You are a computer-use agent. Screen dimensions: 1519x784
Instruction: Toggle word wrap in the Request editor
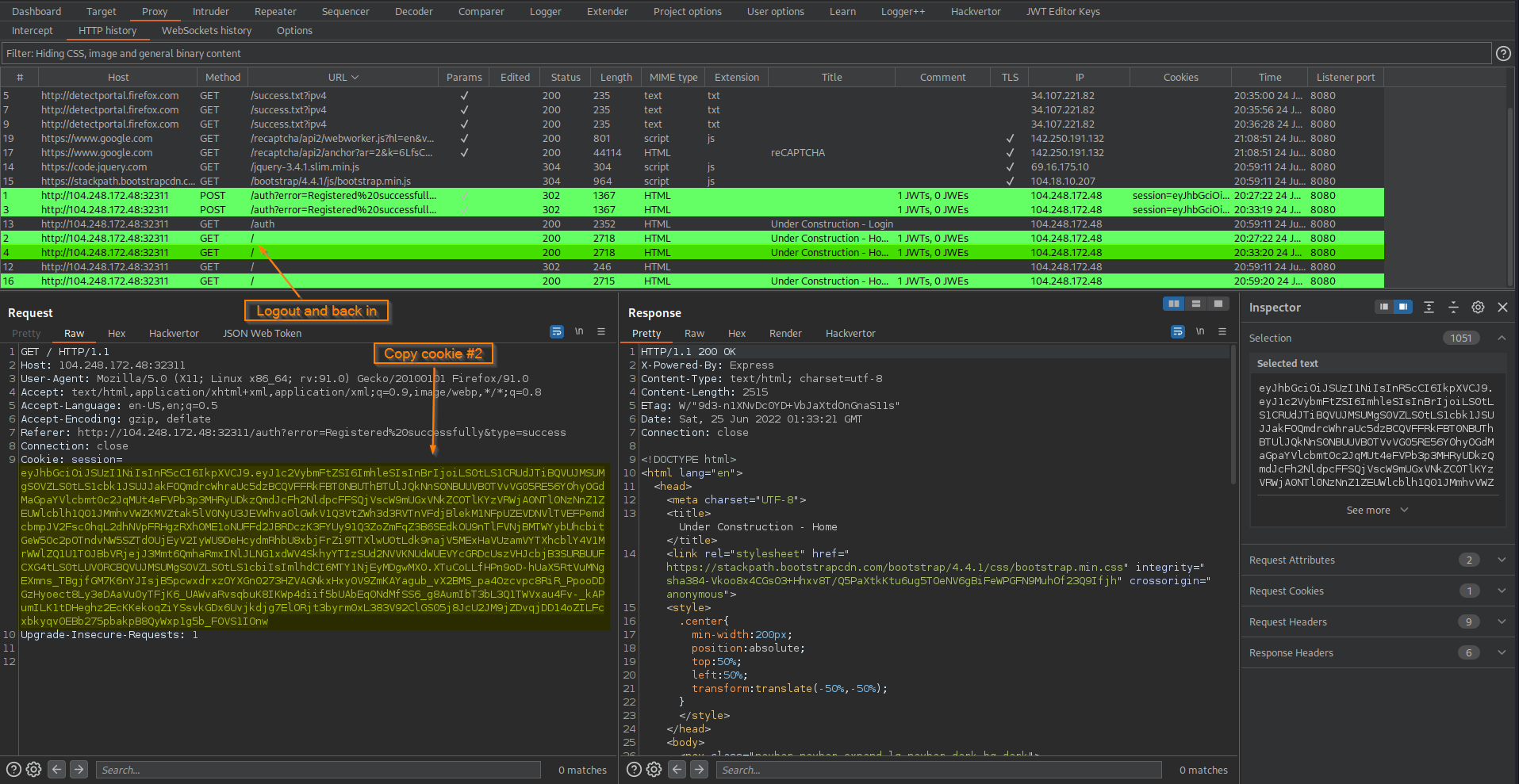click(x=557, y=331)
